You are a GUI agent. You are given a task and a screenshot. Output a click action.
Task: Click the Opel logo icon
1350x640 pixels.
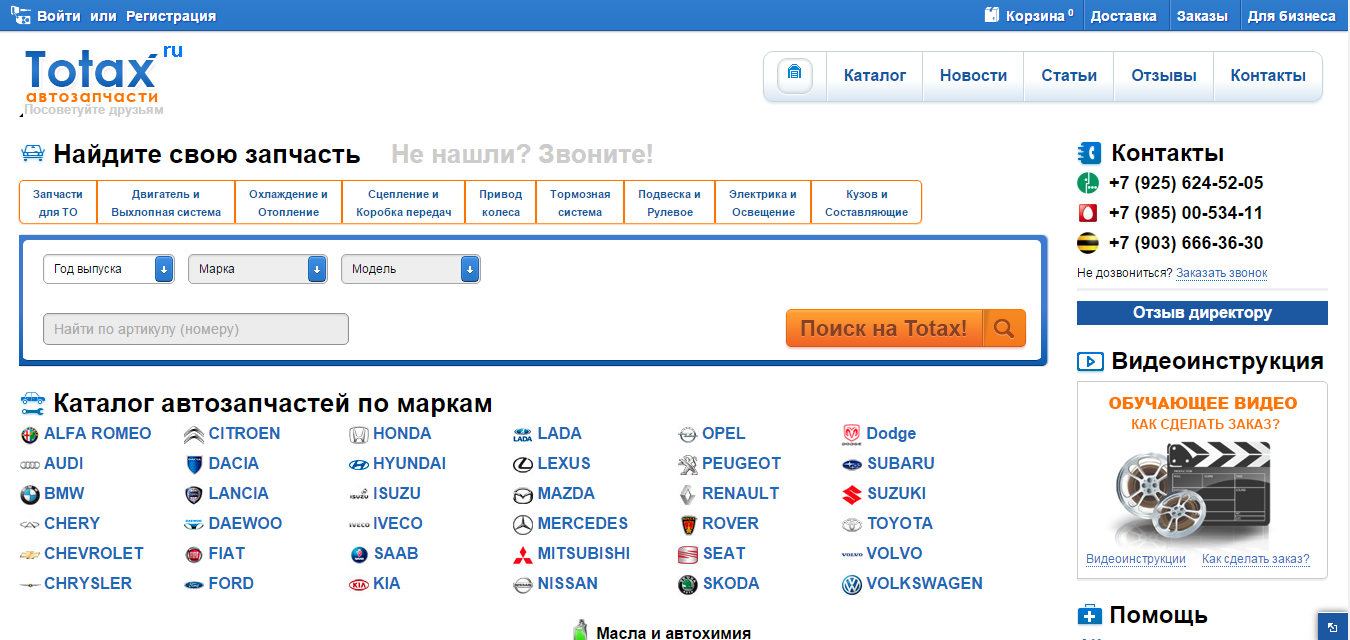687,434
